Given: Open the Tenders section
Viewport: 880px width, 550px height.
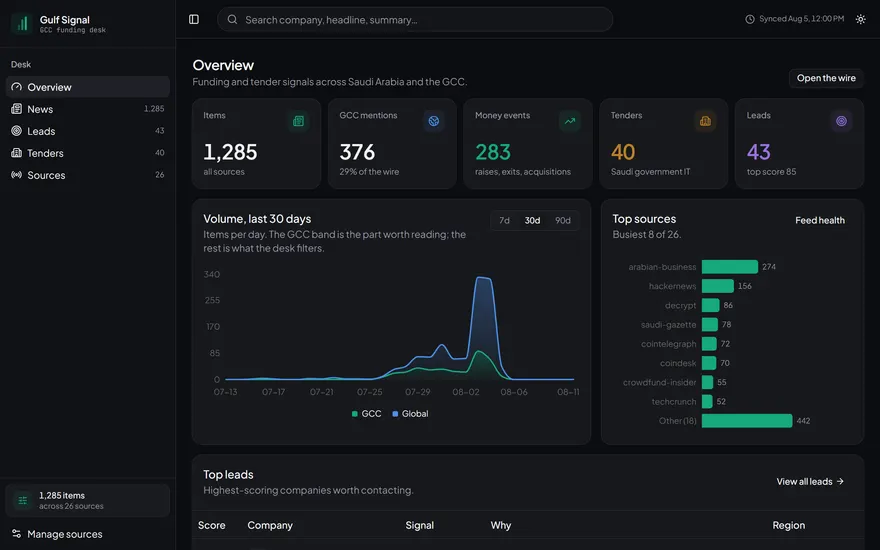Looking at the screenshot, I should [88, 153].
